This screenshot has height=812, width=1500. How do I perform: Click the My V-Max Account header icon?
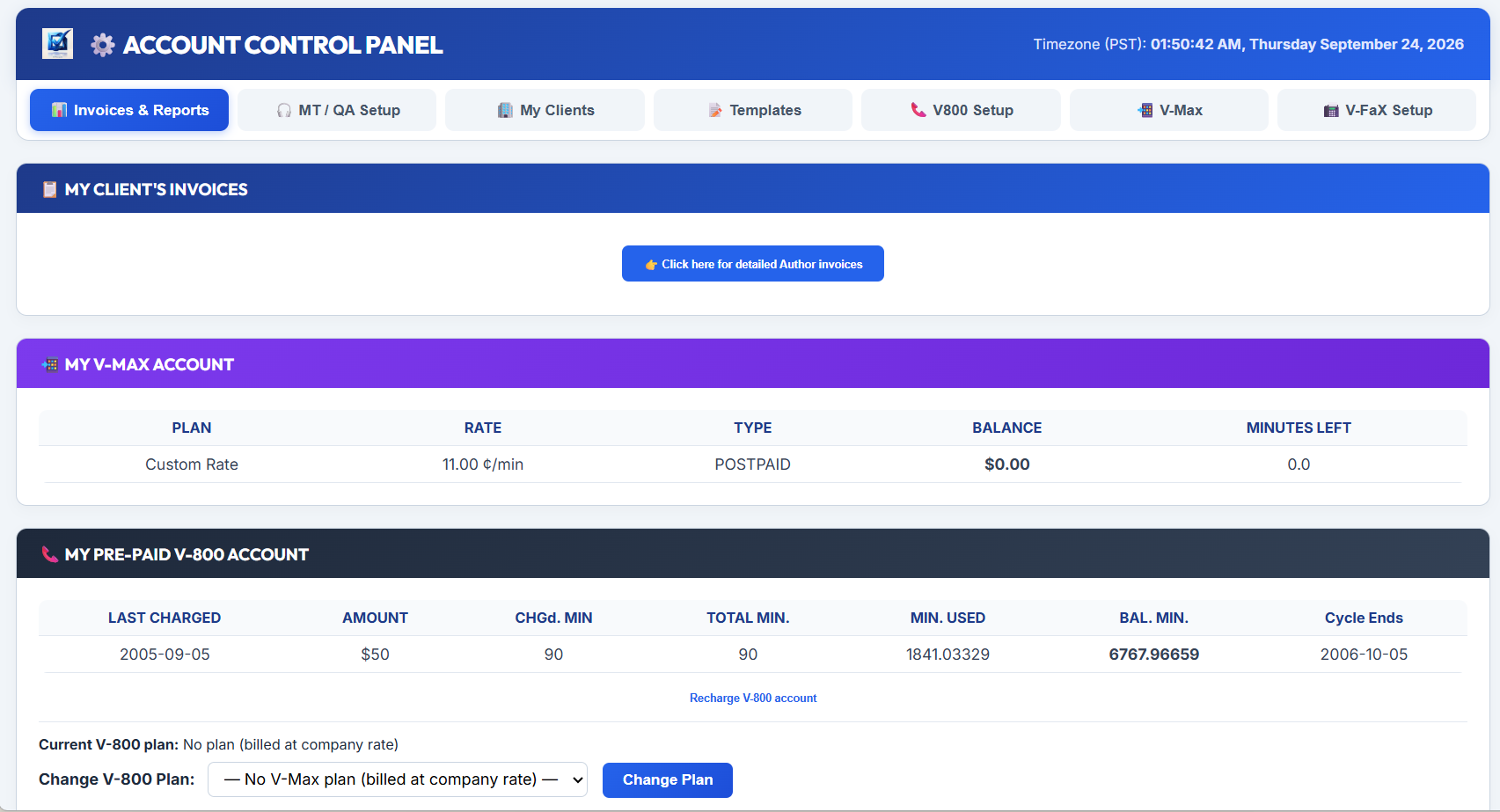(50, 364)
